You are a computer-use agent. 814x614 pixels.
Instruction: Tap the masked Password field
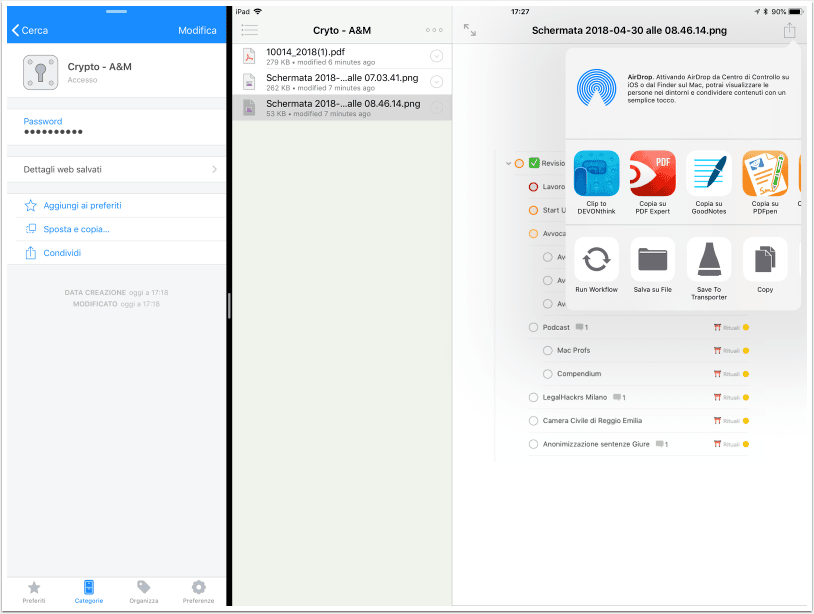117,126
